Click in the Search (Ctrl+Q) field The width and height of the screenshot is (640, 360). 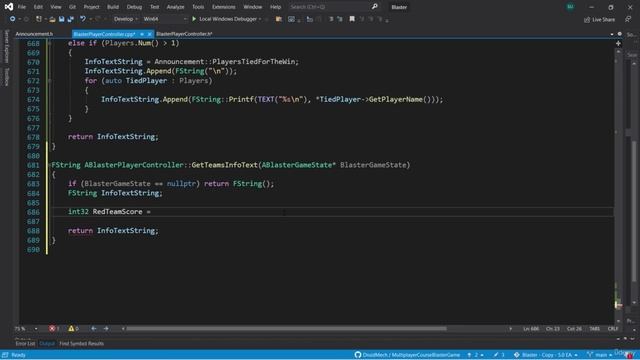(x=329, y=7)
